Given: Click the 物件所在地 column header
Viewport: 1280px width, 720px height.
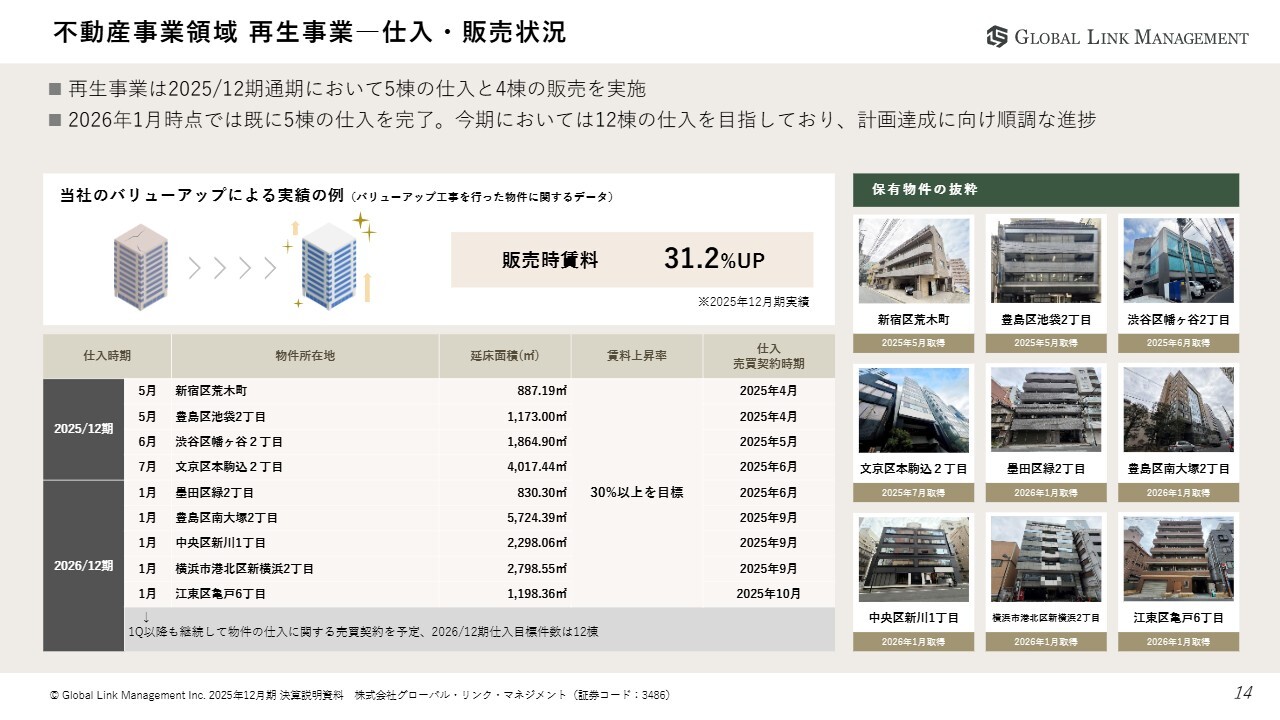Looking at the screenshot, I should point(305,356).
